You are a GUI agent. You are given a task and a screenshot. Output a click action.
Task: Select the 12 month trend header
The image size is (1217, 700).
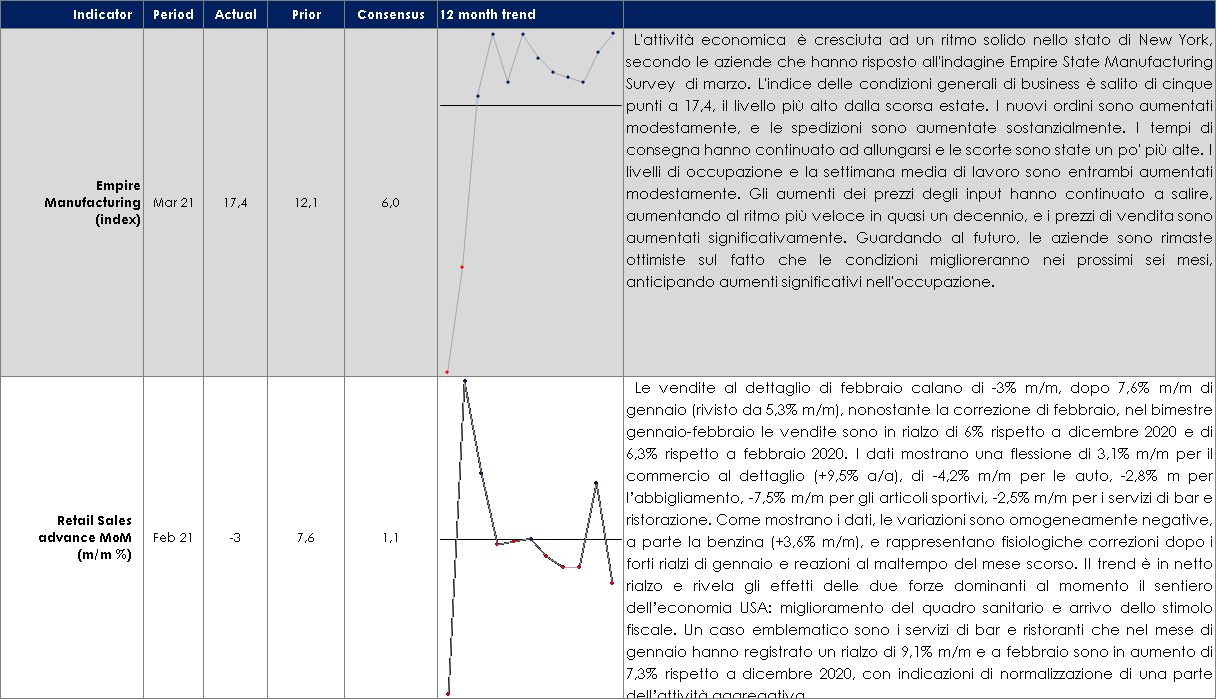tap(488, 15)
